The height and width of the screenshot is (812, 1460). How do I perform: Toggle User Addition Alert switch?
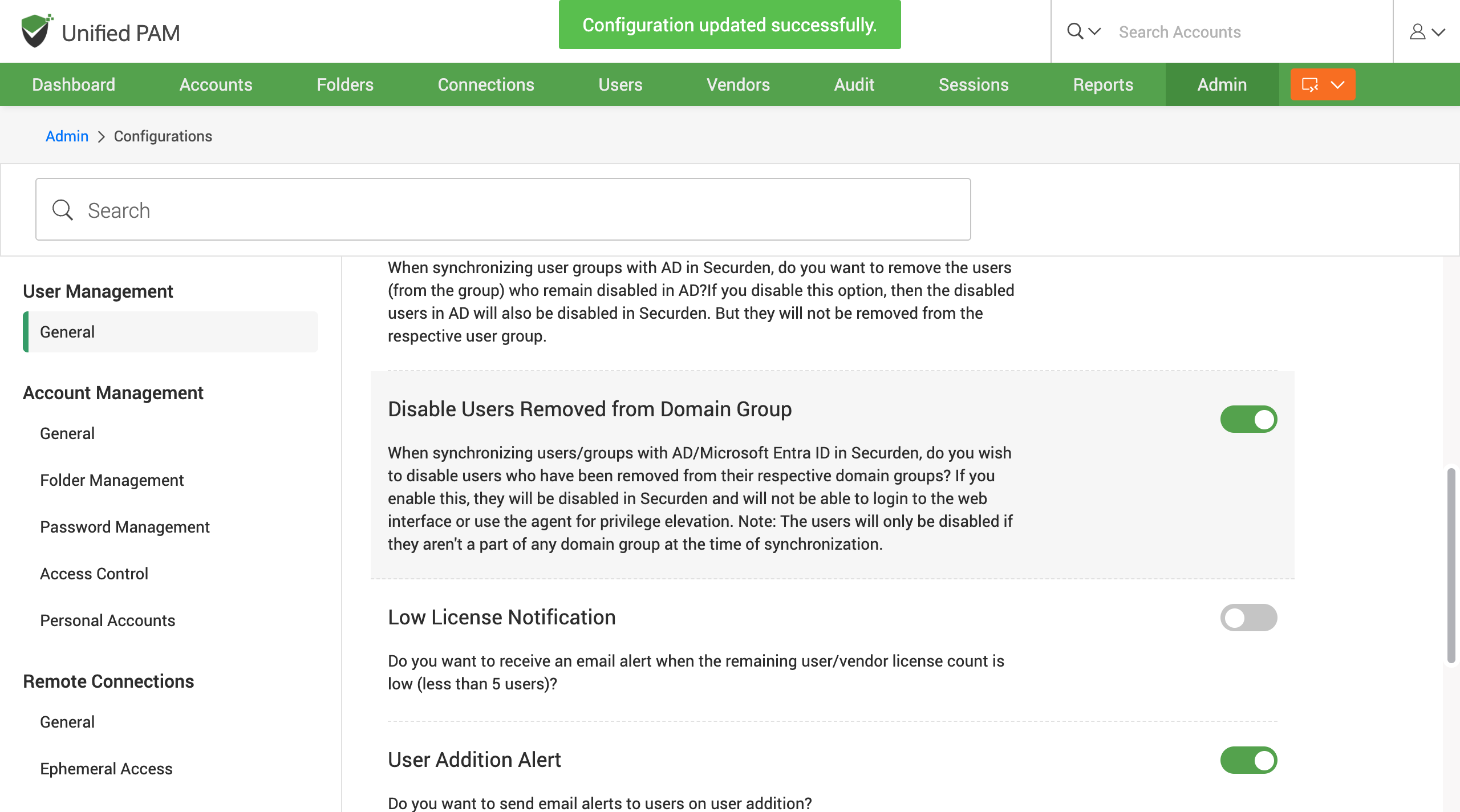tap(1248, 760)
